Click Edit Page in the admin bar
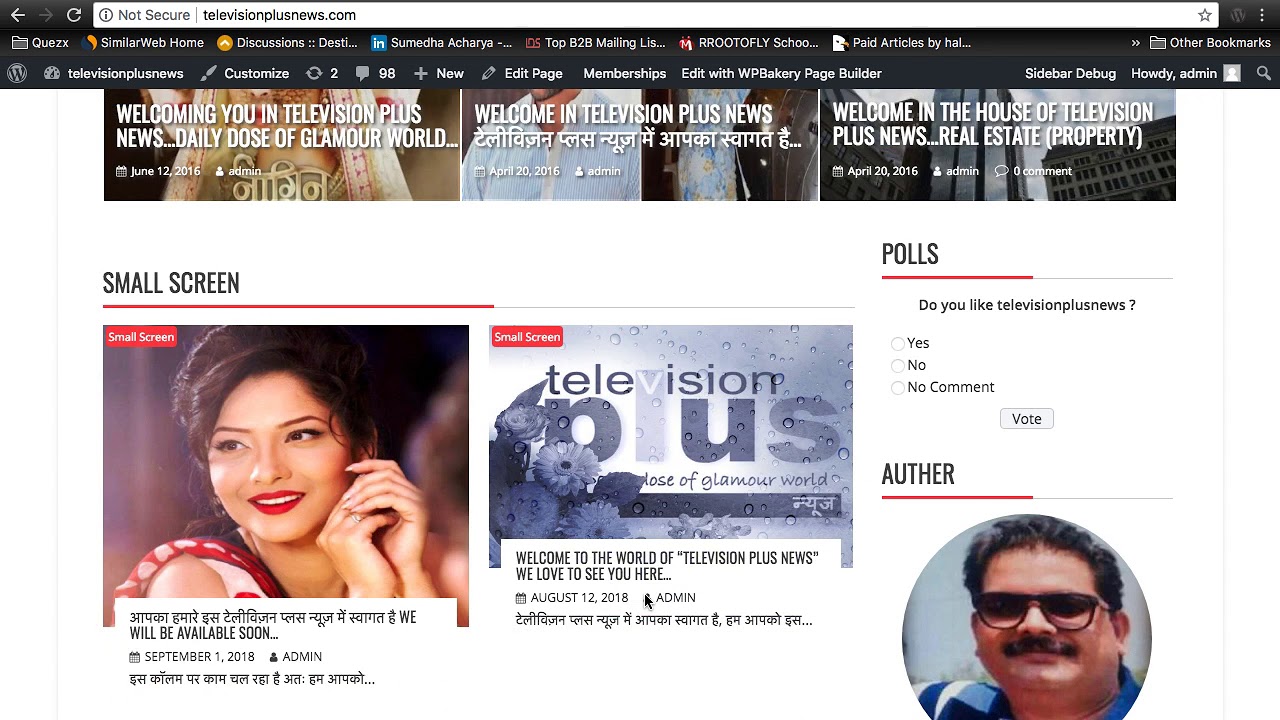The height and width of the screenshot is (720, 1280). pos(522,73)
